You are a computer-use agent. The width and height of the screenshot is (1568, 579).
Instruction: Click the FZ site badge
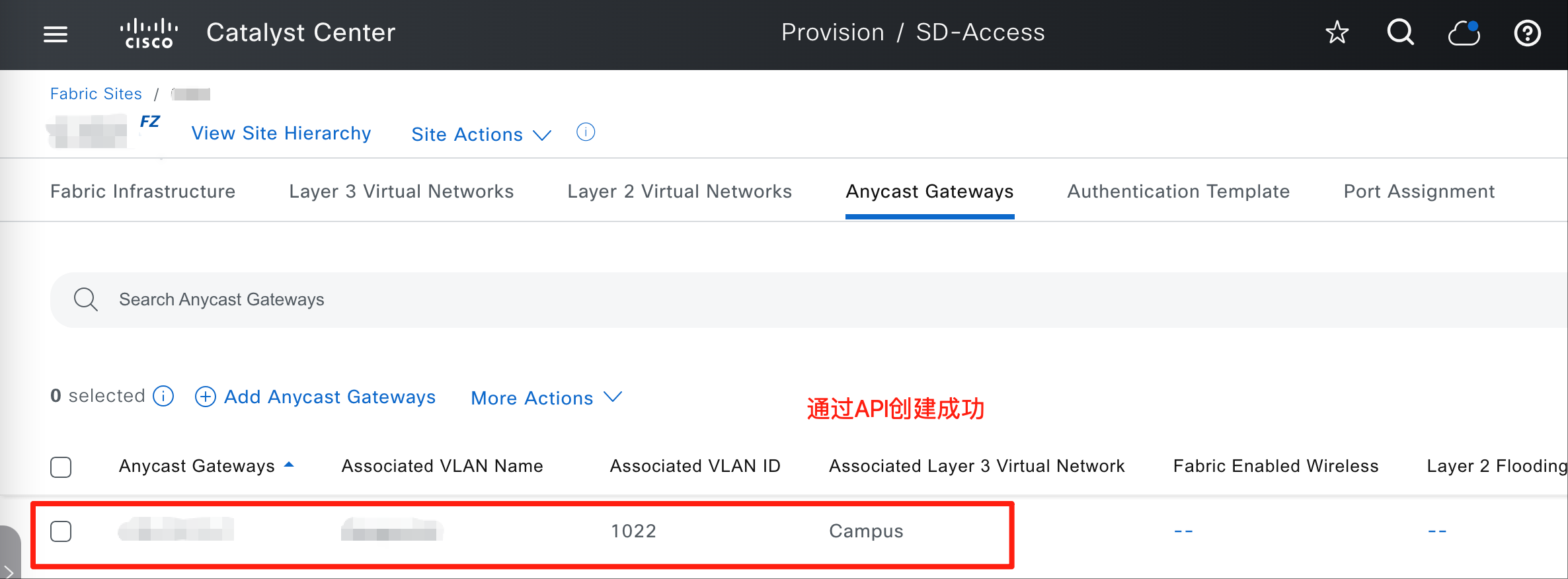pos(149,122)
